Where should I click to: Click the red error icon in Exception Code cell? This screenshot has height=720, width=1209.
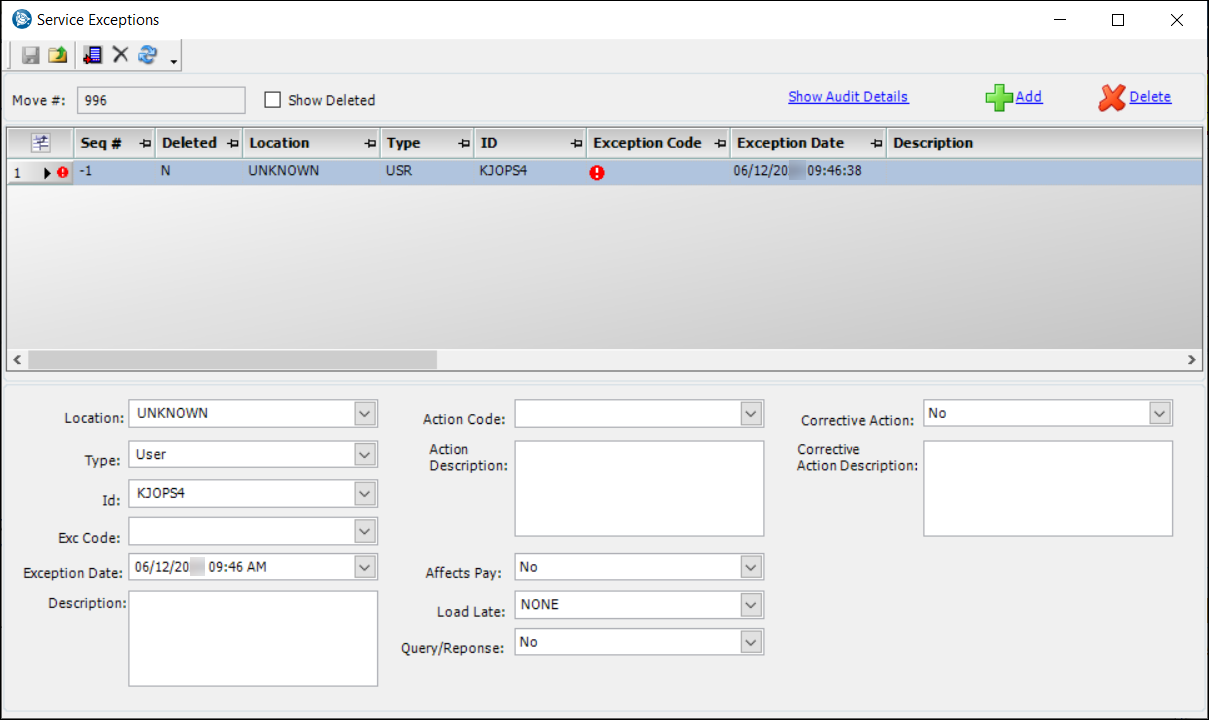click(597, 172)
